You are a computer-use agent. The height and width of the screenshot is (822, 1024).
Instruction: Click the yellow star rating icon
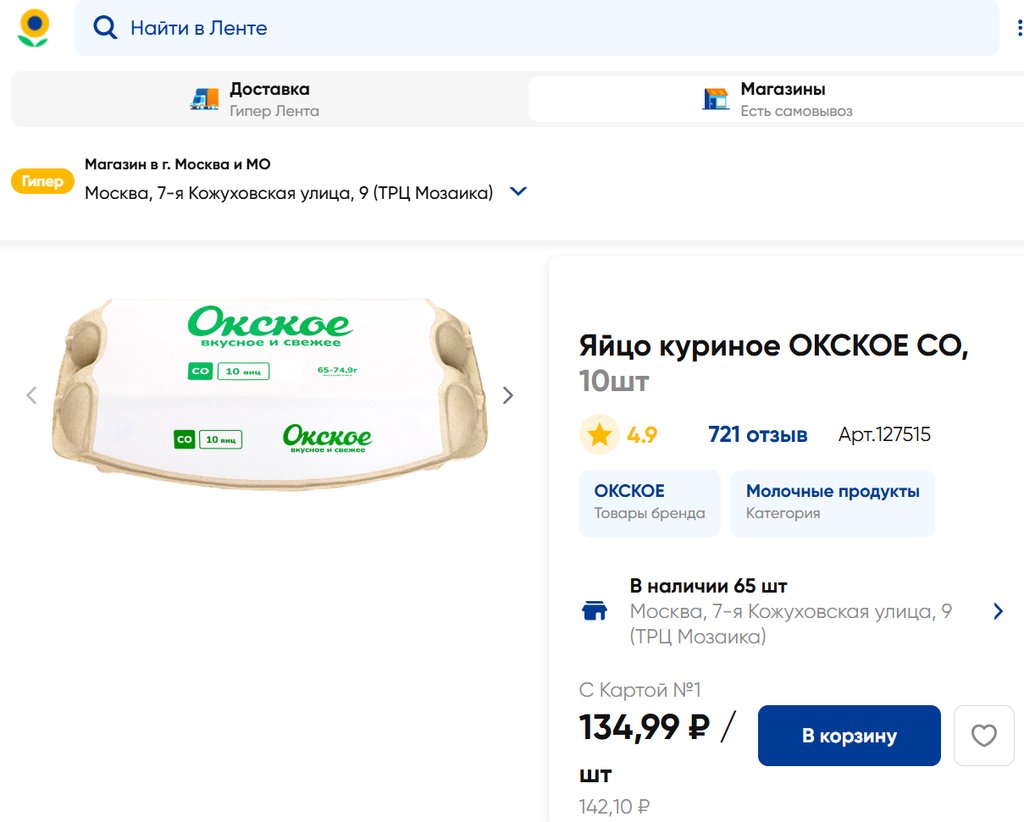click(600, 434)
